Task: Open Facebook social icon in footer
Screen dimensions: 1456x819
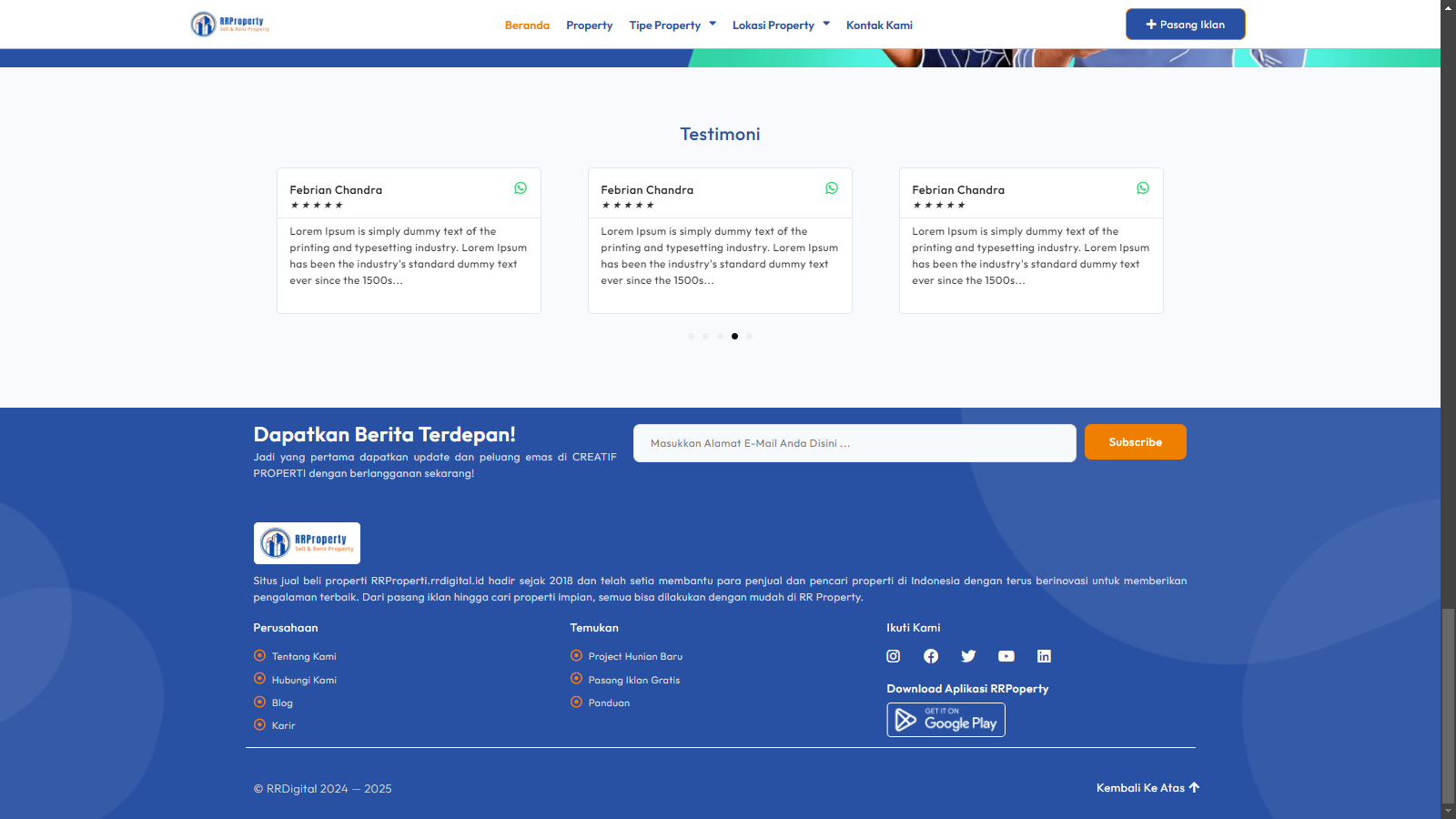Action: pos(931,656)
